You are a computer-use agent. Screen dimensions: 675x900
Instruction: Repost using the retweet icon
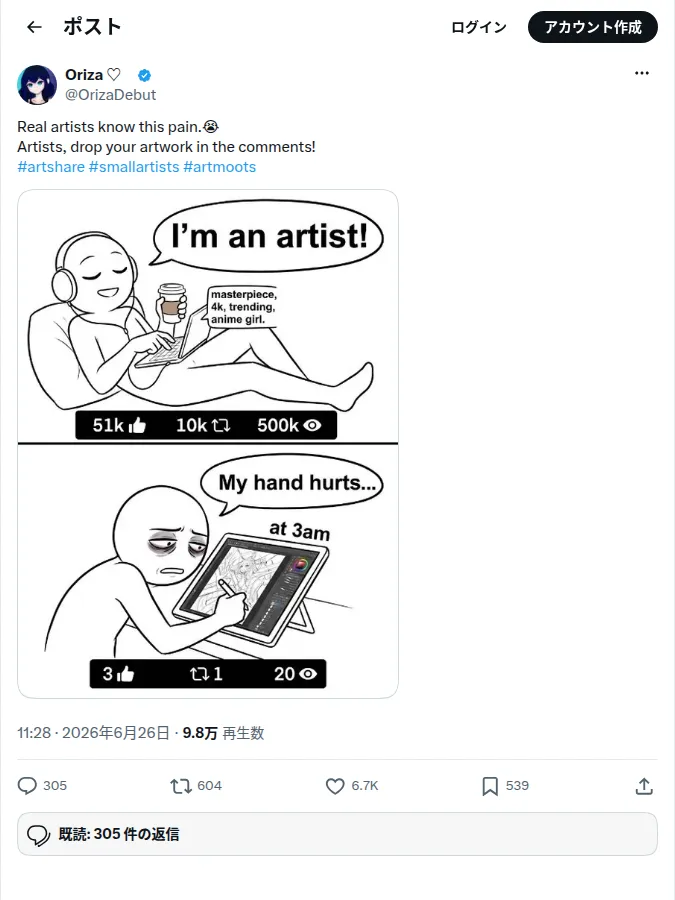181,786
